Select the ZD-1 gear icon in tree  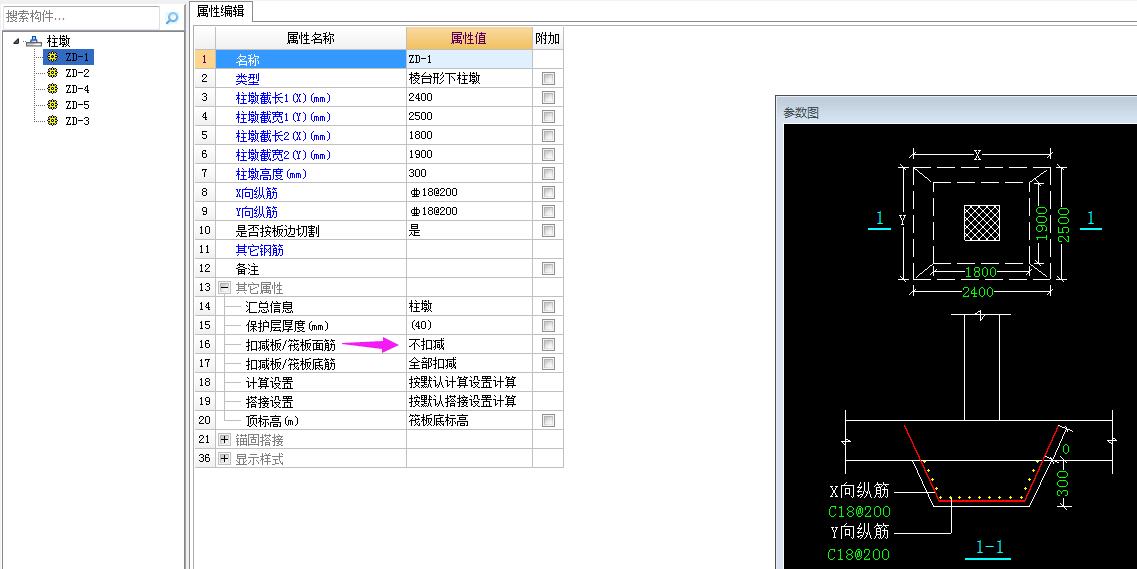pos(52,57)
